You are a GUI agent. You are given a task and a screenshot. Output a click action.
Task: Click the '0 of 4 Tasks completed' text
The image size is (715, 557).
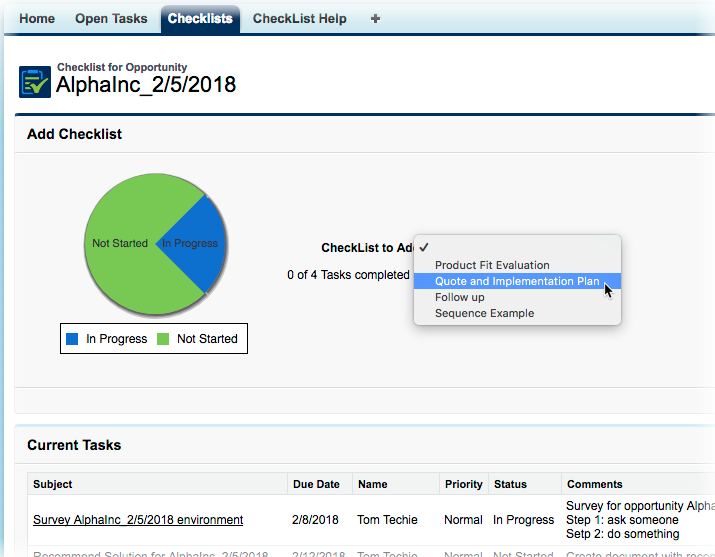click(348, 275)
